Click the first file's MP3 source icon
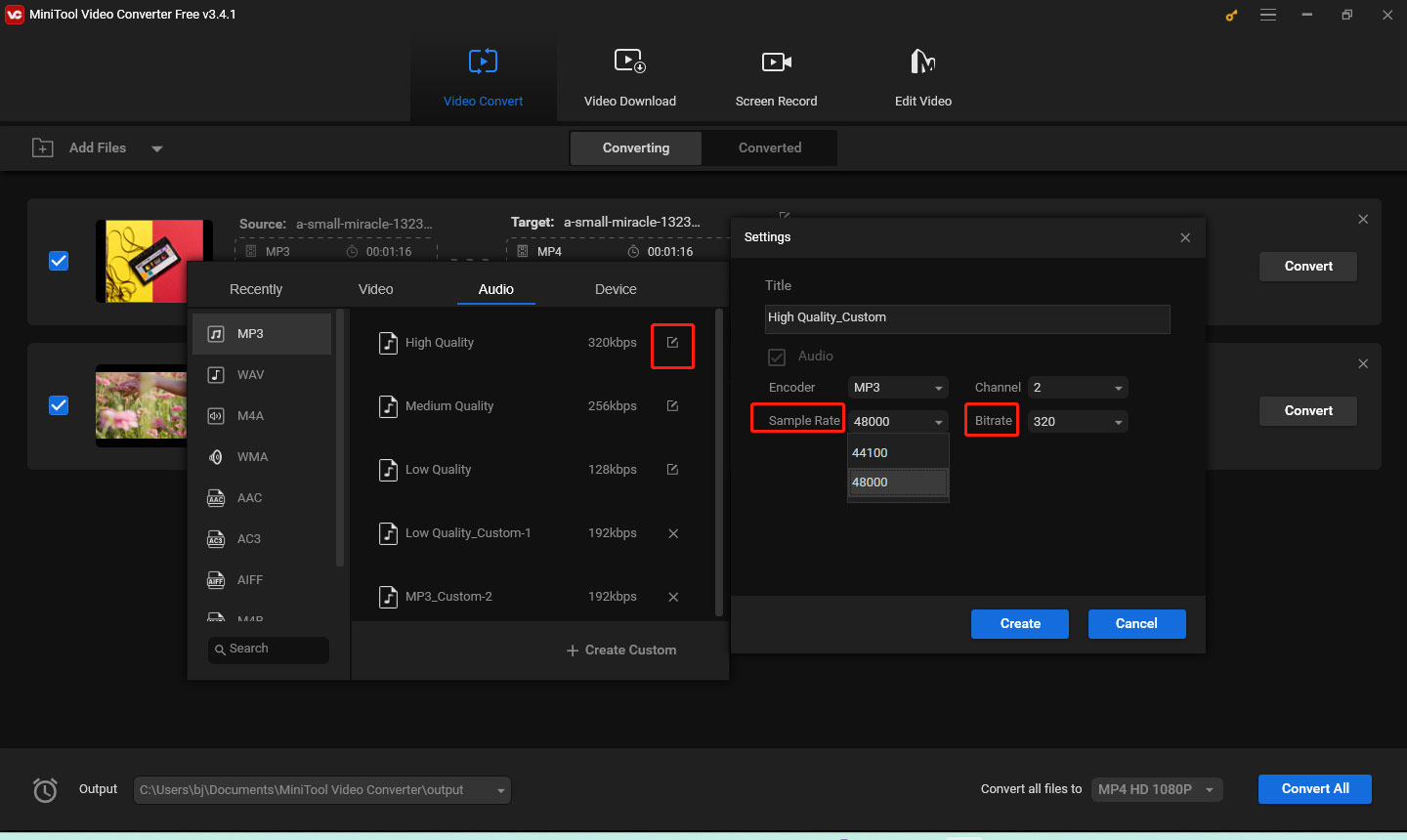Screen dimensions: 1407x840 pyautogui.click(x=250, y=251)
